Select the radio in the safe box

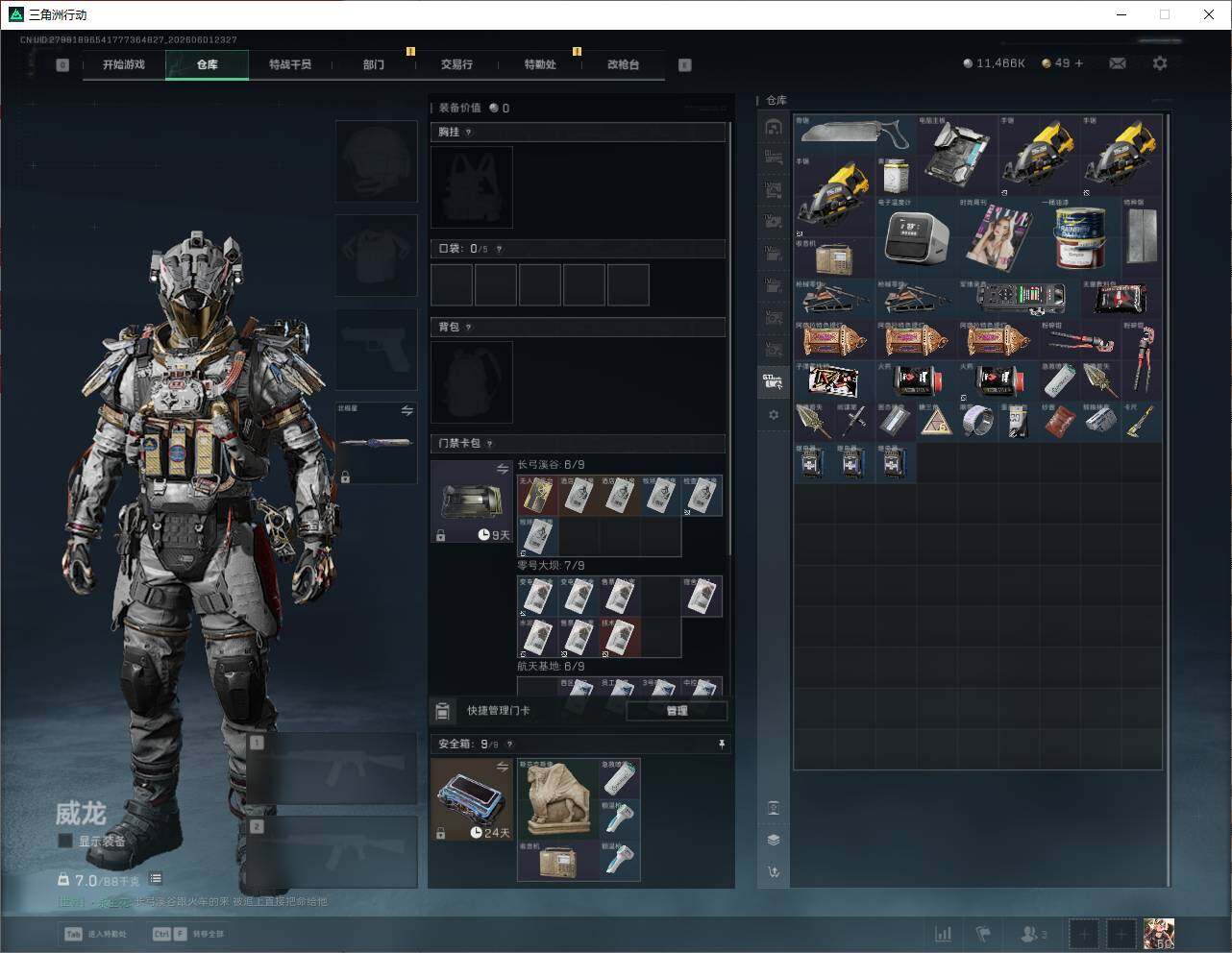[x=558, y=861]
